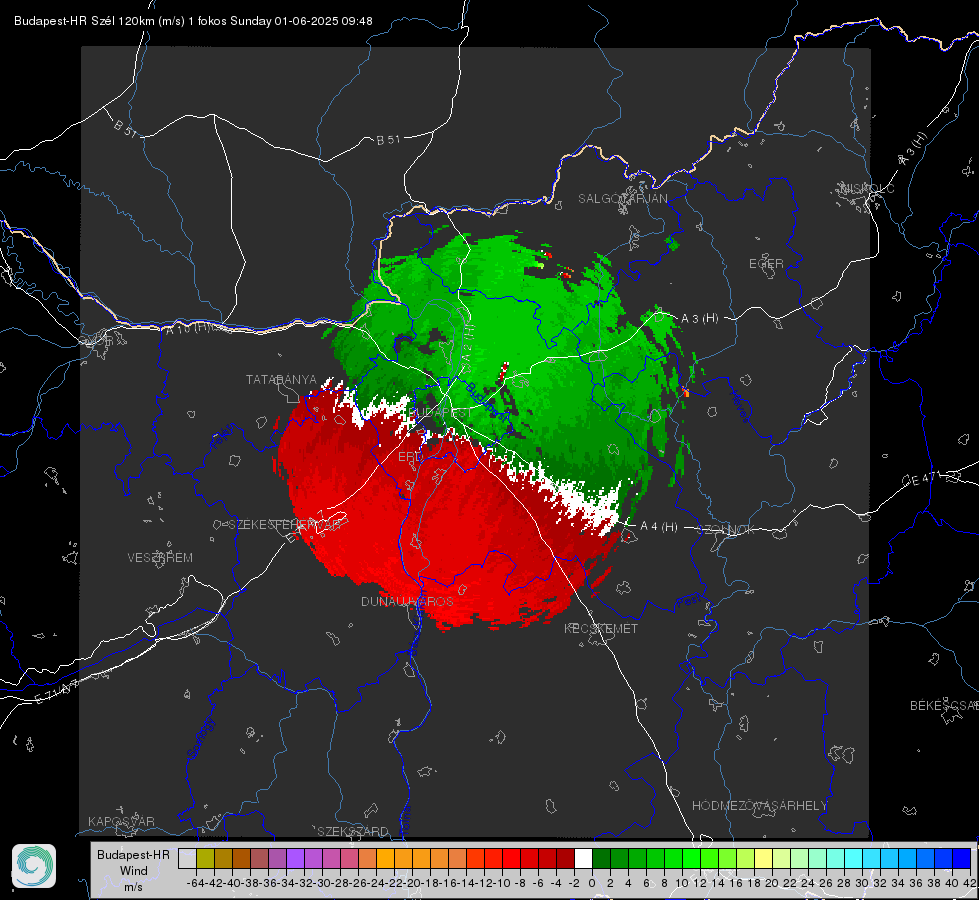Click the KECSKEMÉT city label
This screenshot has height=900, width=979.
click(601, 629)
